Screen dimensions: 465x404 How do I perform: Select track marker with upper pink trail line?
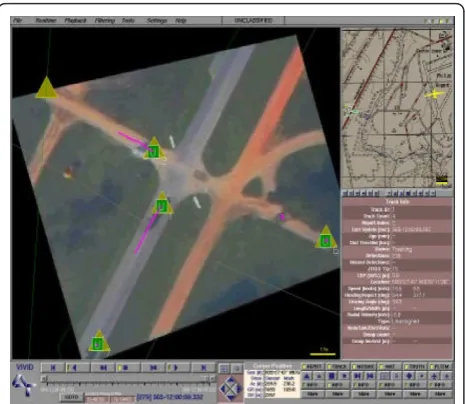(154, 149)
